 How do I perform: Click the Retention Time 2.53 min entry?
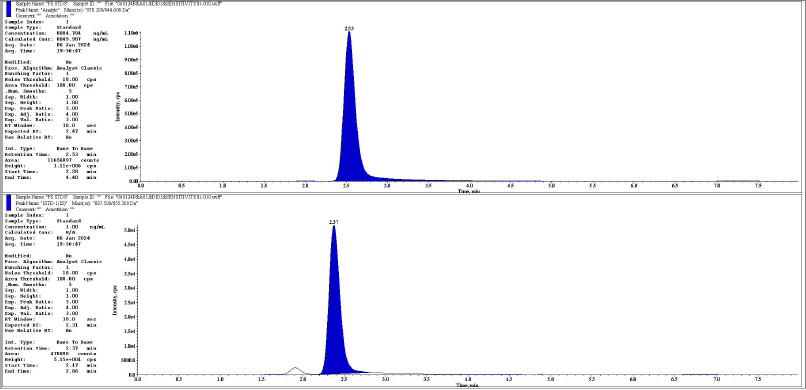point(51,154)
